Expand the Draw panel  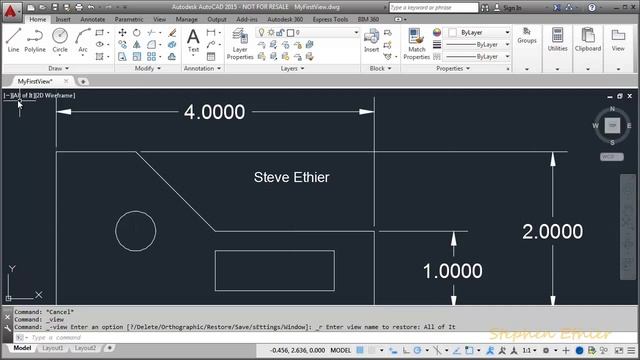(58, 69)
